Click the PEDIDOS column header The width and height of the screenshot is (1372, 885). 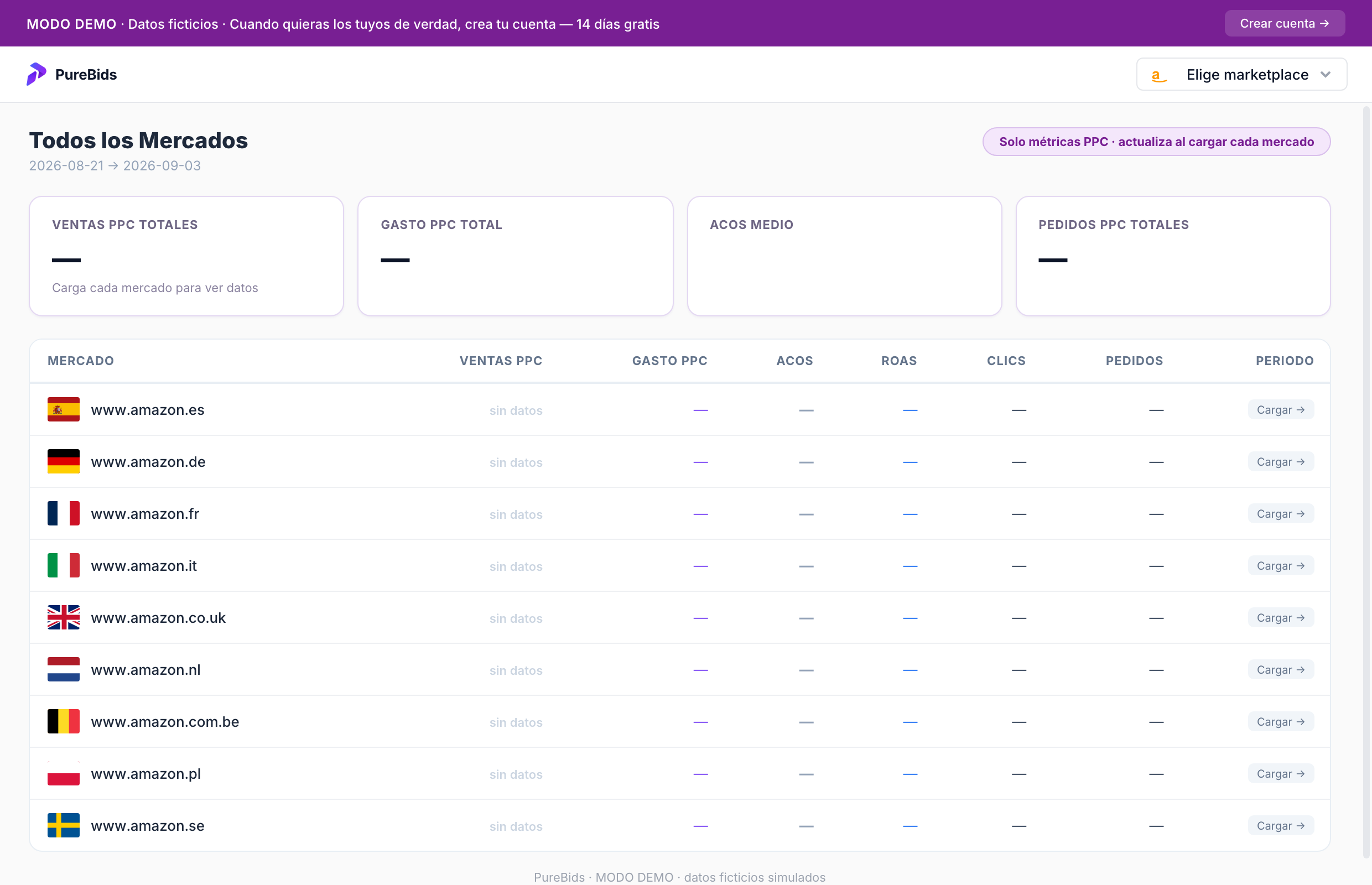tap(1134, 361)
